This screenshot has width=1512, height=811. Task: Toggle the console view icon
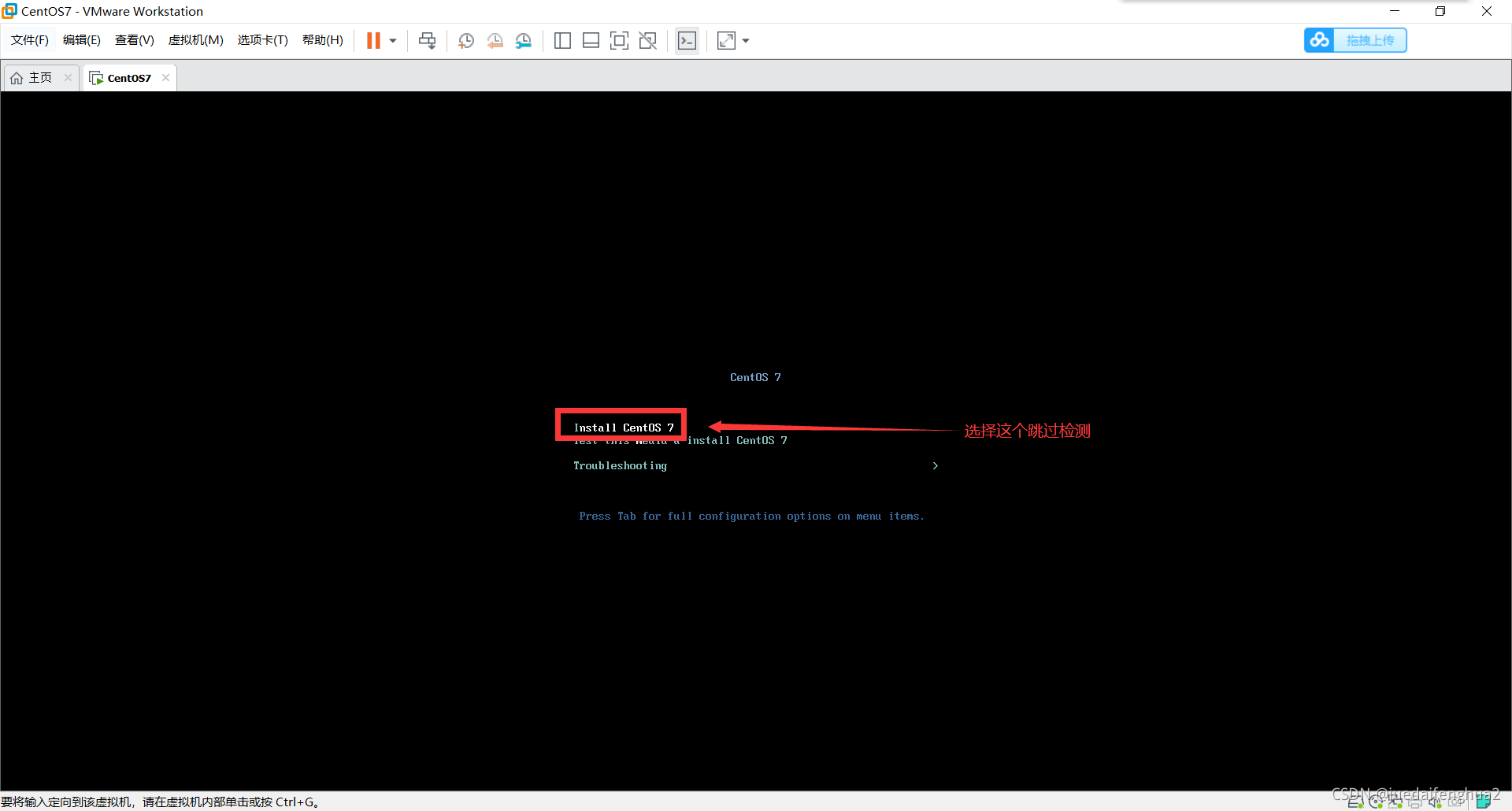click(687, 40)
